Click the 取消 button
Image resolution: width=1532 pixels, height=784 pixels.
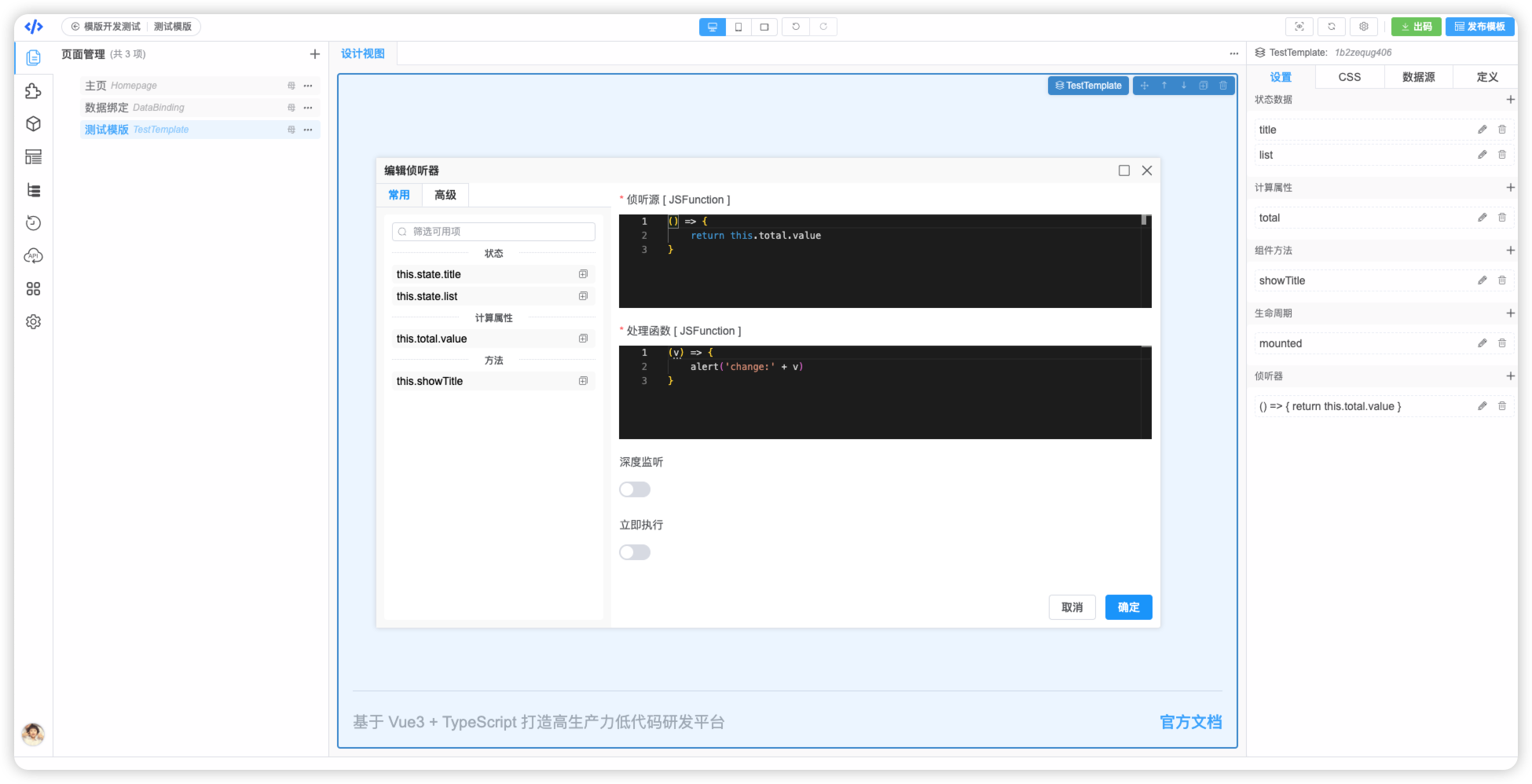tap(1072, 607)
